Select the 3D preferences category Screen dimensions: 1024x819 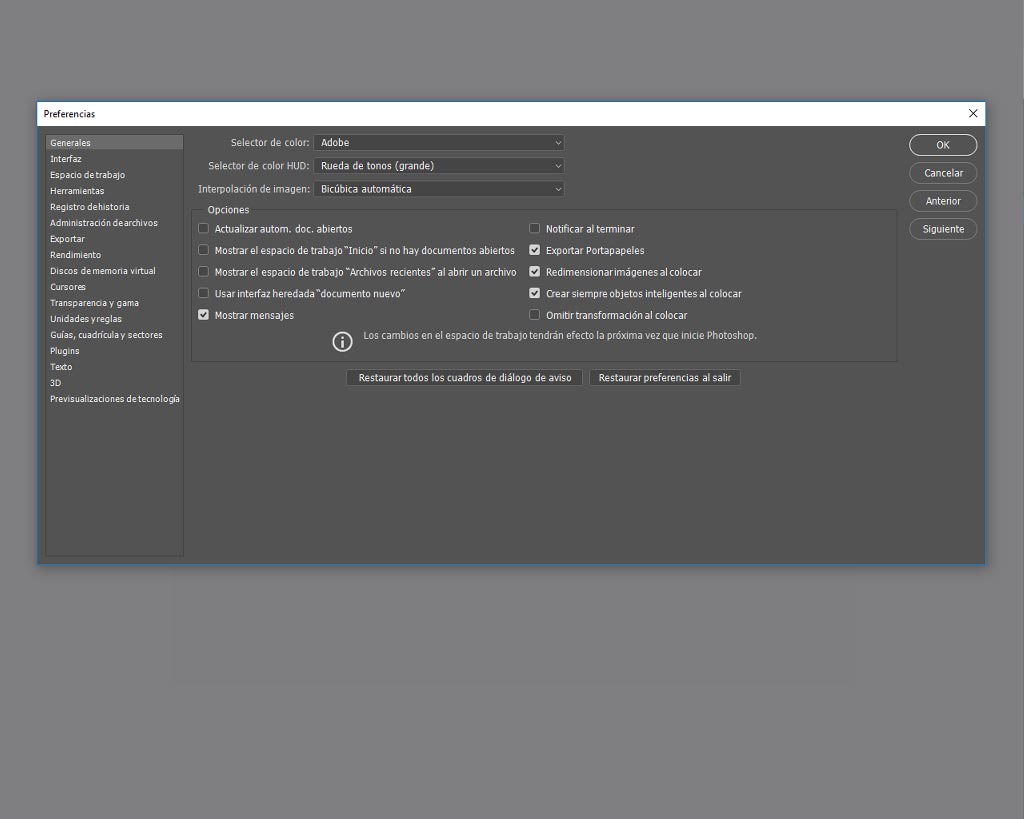pyautogui.click(x=114, y=383)
